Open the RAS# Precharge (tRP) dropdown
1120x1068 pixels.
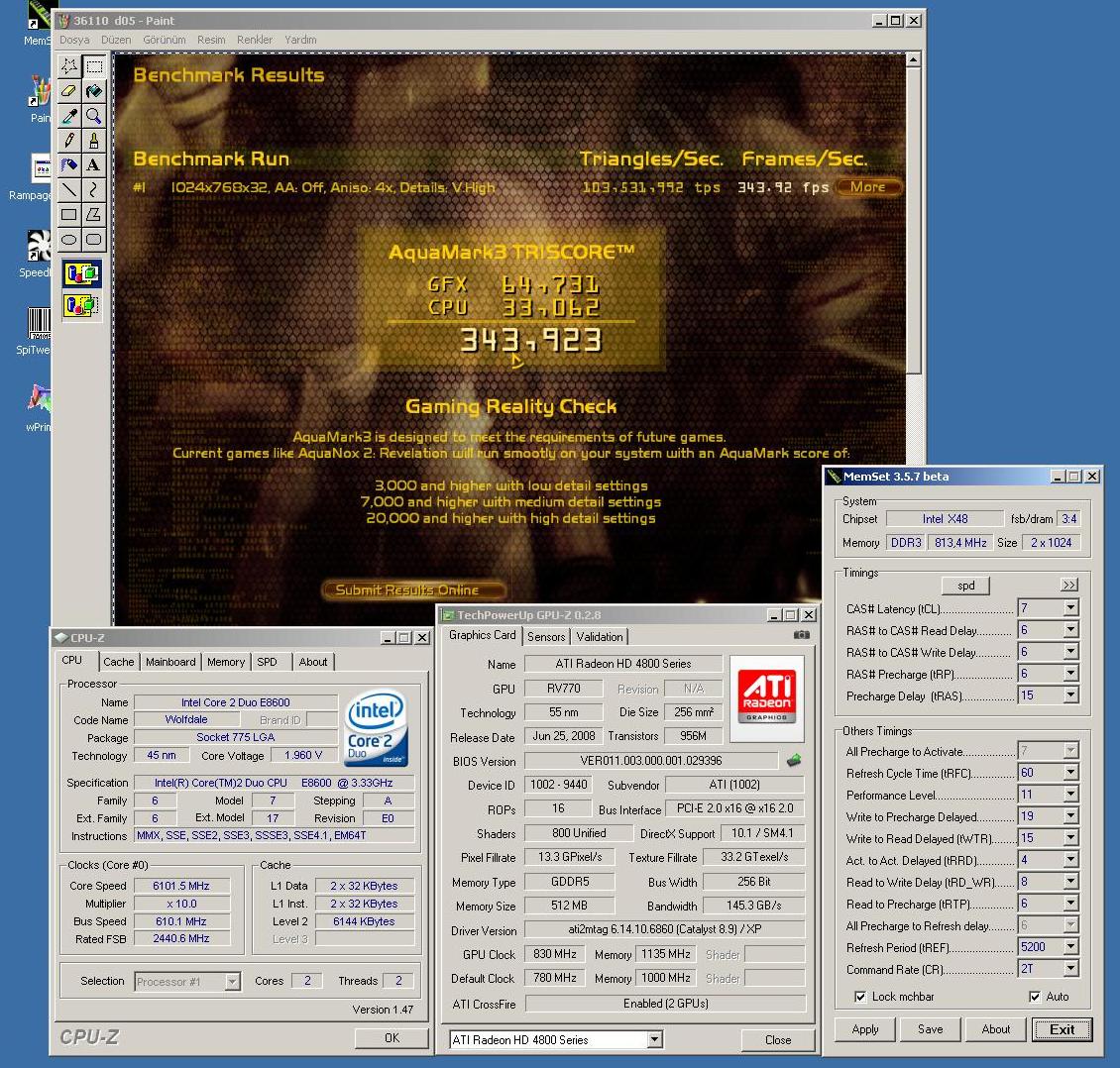[x=1070, y=674]
